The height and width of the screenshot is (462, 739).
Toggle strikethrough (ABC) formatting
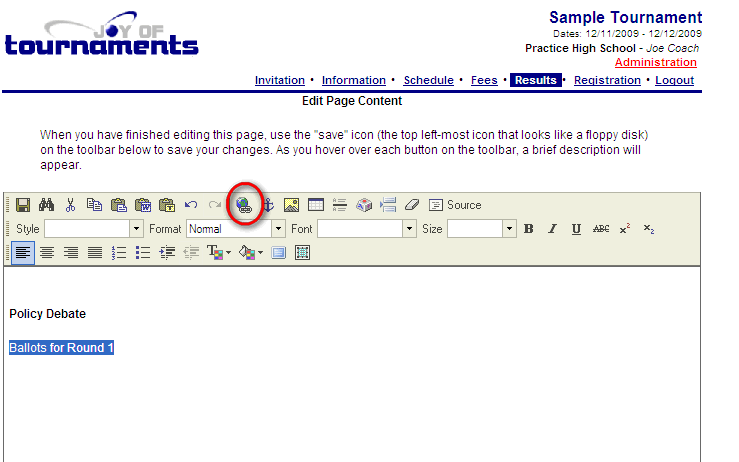(601, 229)
